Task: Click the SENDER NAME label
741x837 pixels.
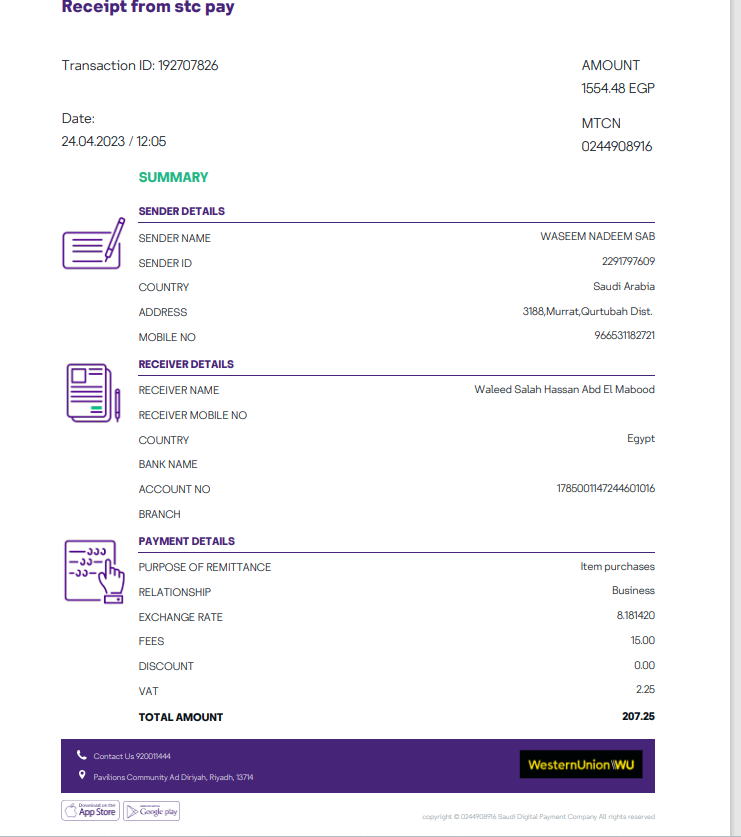Action: click(x=175, y=239)
